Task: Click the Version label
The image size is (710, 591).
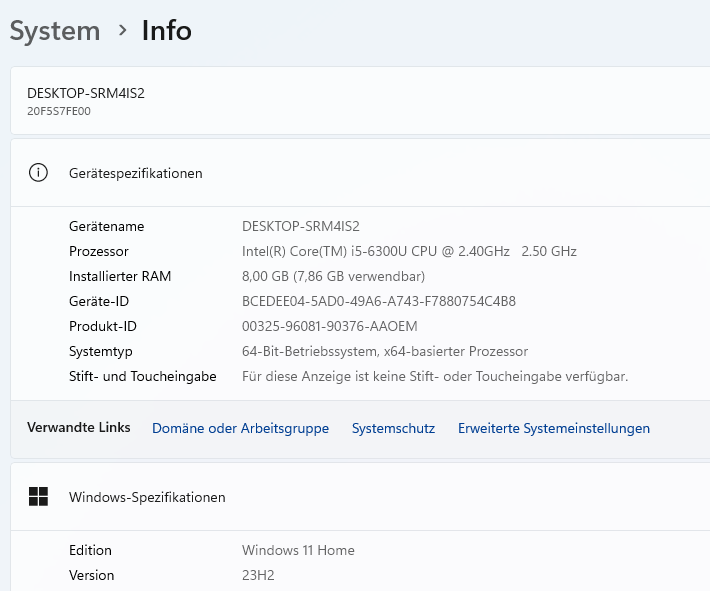Action: coord(91,575)
